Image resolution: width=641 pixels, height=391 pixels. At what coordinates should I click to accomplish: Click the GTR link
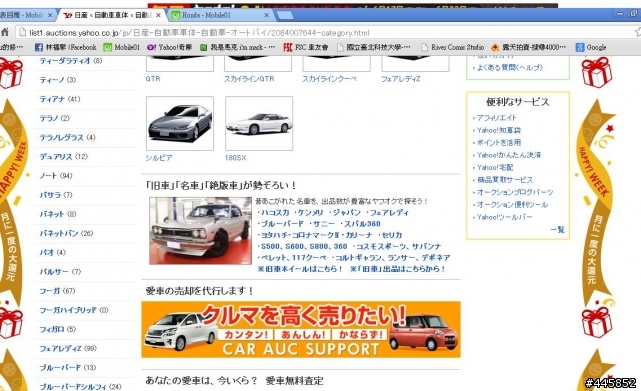[153, 79]
